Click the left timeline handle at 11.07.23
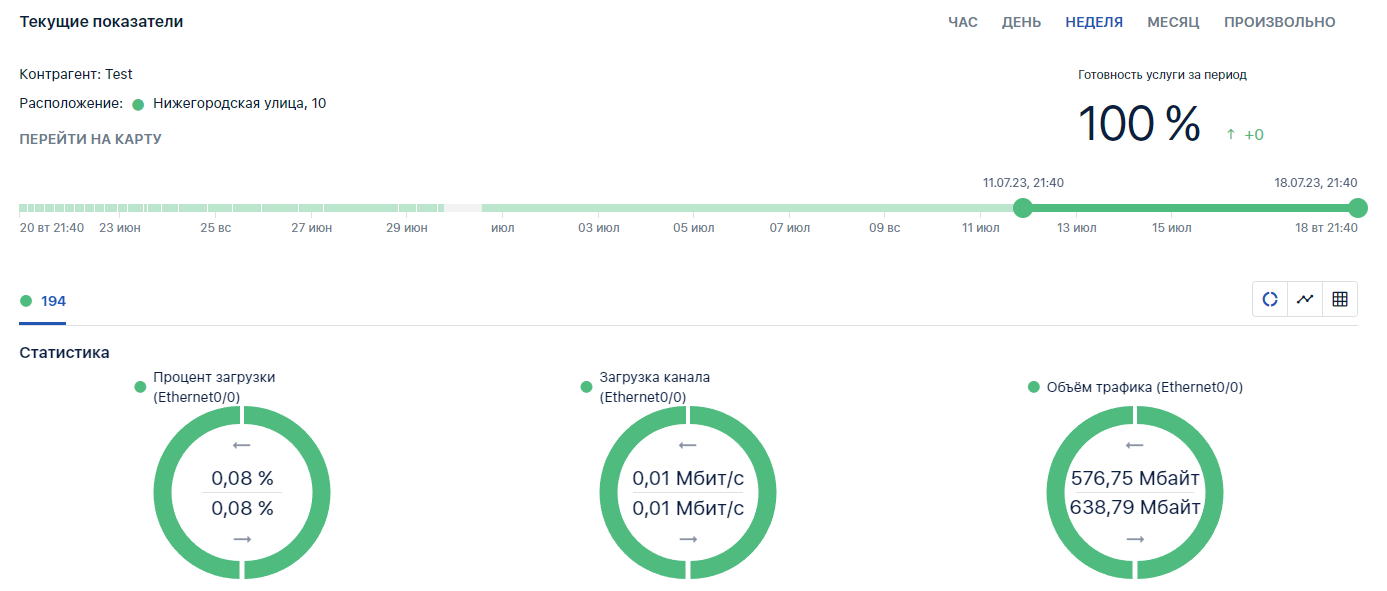 [x=1022, y=208]
